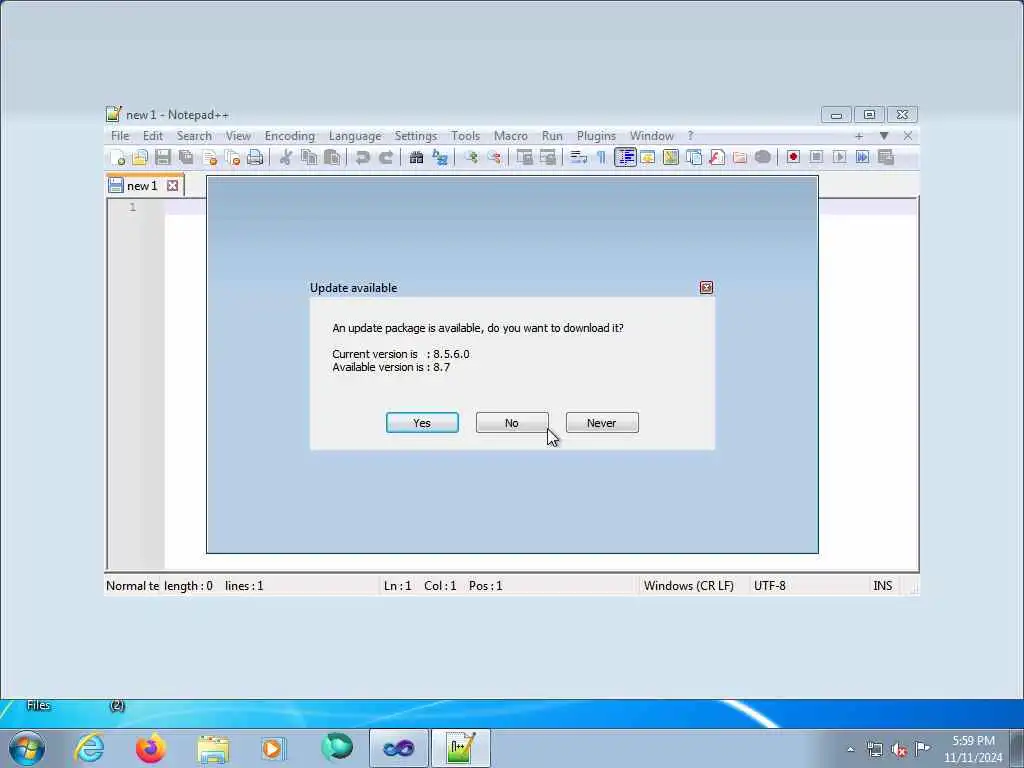Open the Encoding menu
This screenshot has height=768, width=1024.
coord(289,136)
